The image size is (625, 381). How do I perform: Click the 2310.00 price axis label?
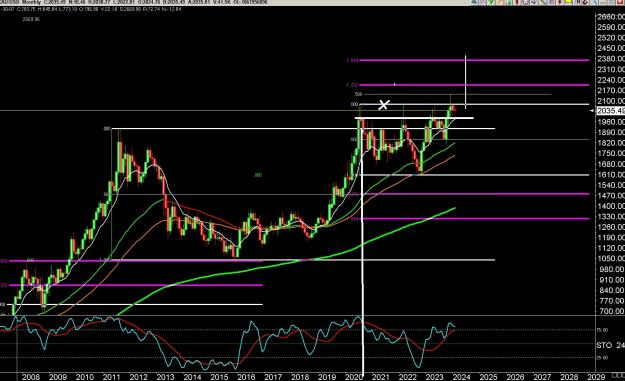click(611, 69)
